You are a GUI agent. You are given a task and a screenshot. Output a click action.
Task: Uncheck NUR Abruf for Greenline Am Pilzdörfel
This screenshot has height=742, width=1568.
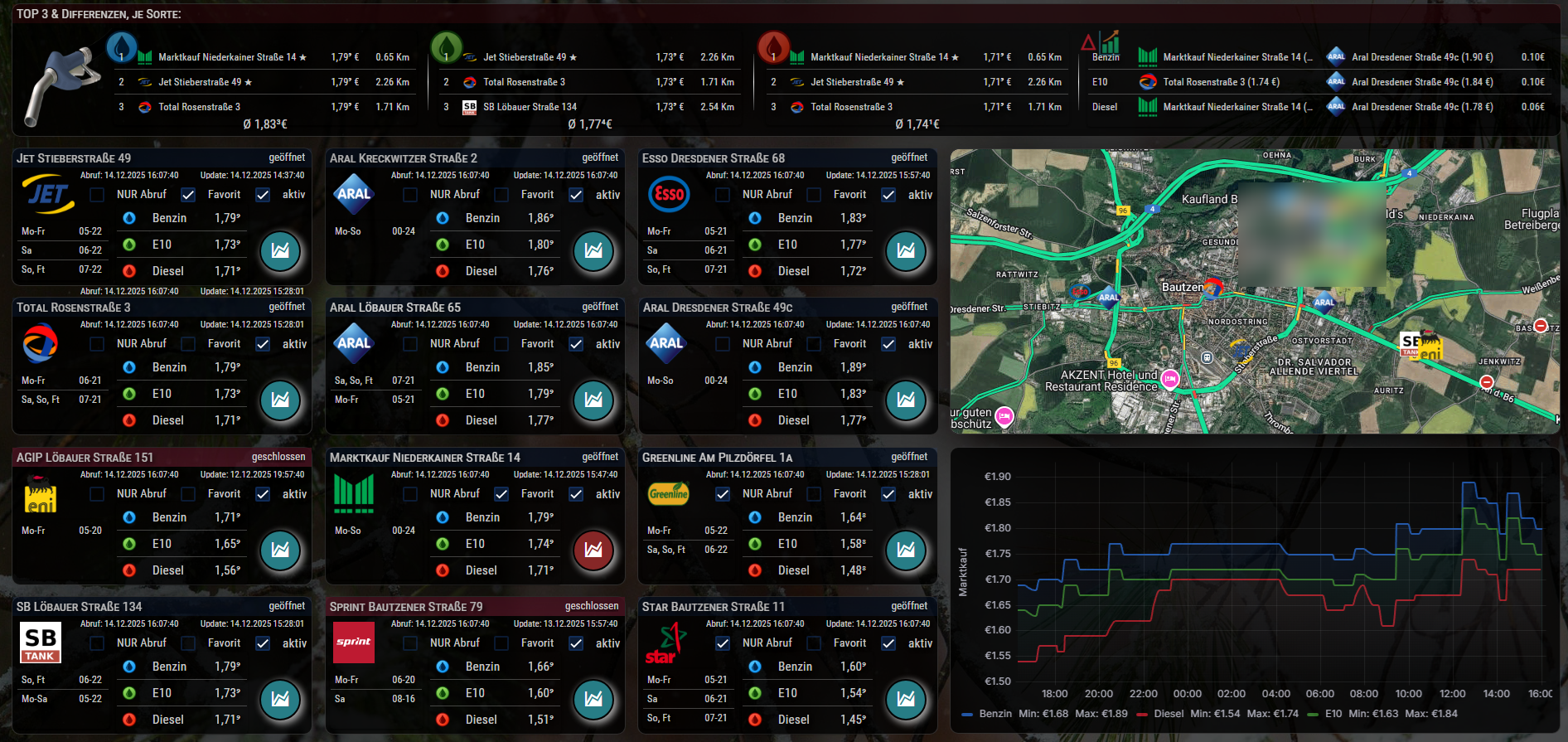723,494
